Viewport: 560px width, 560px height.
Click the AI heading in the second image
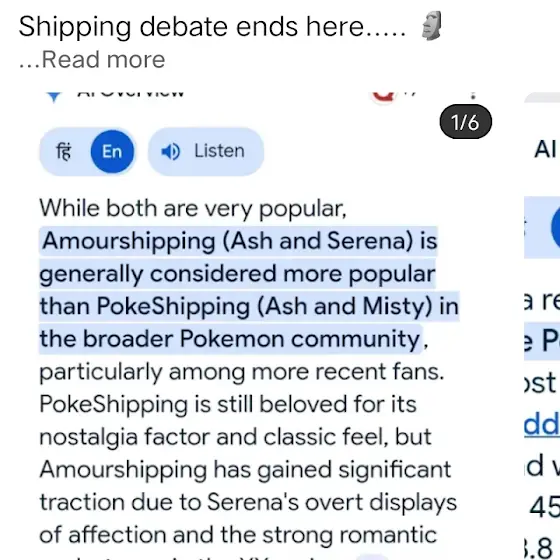coord(545,149)
